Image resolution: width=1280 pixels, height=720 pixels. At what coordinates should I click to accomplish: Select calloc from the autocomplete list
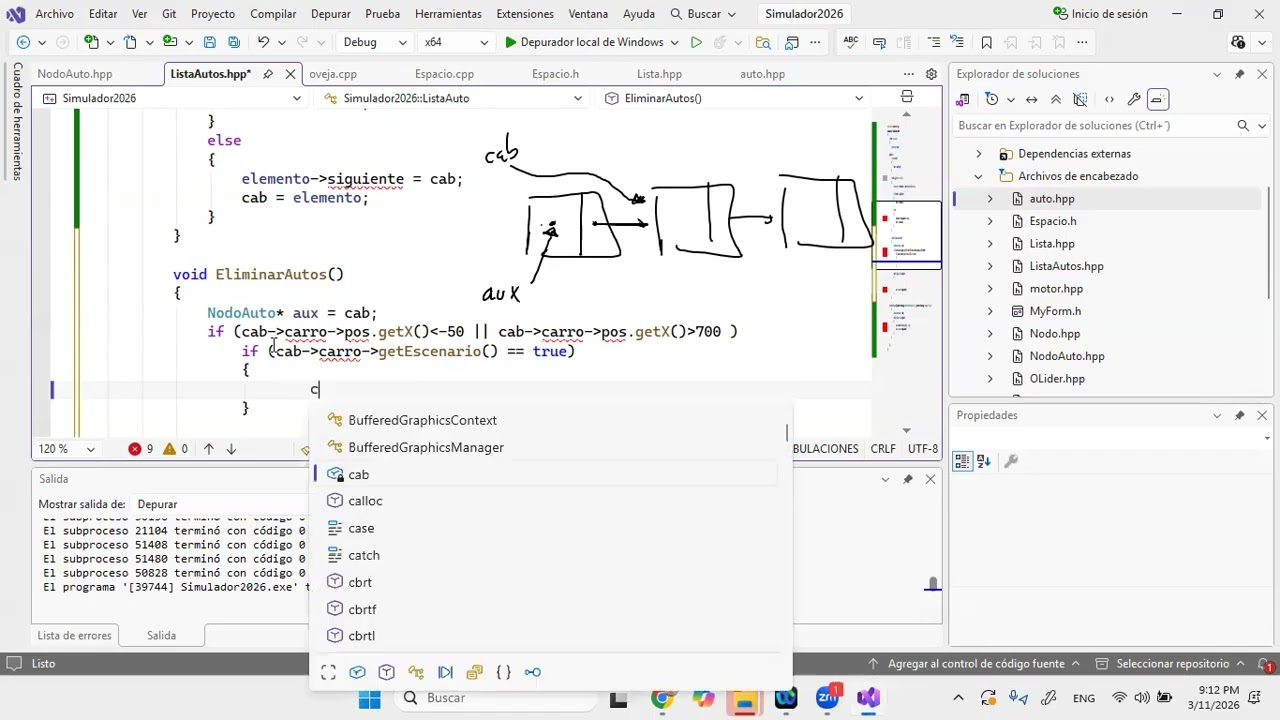(x=365, y=501)
